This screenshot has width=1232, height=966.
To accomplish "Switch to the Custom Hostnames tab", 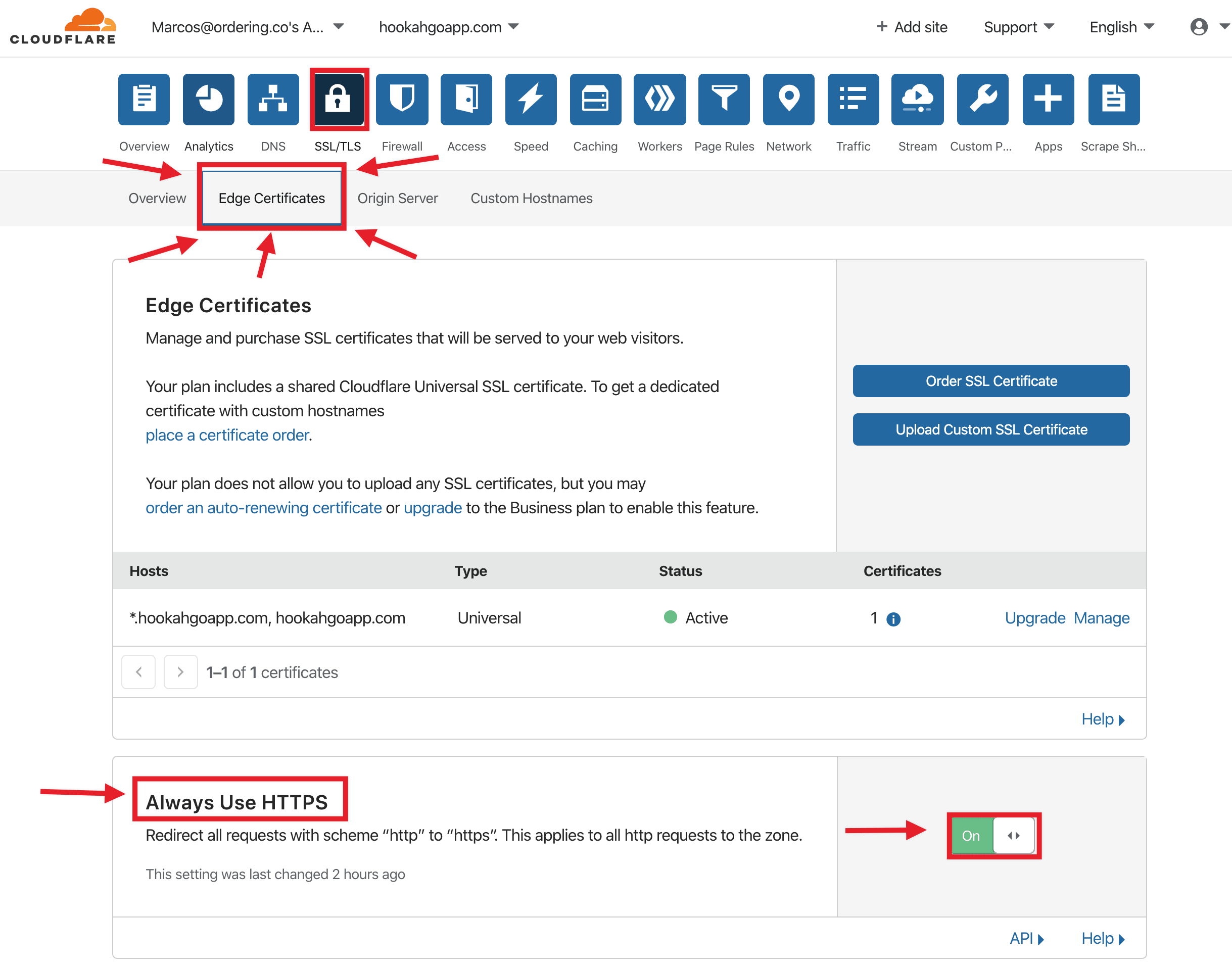I will pyautogui.click(x=531, y=199).
